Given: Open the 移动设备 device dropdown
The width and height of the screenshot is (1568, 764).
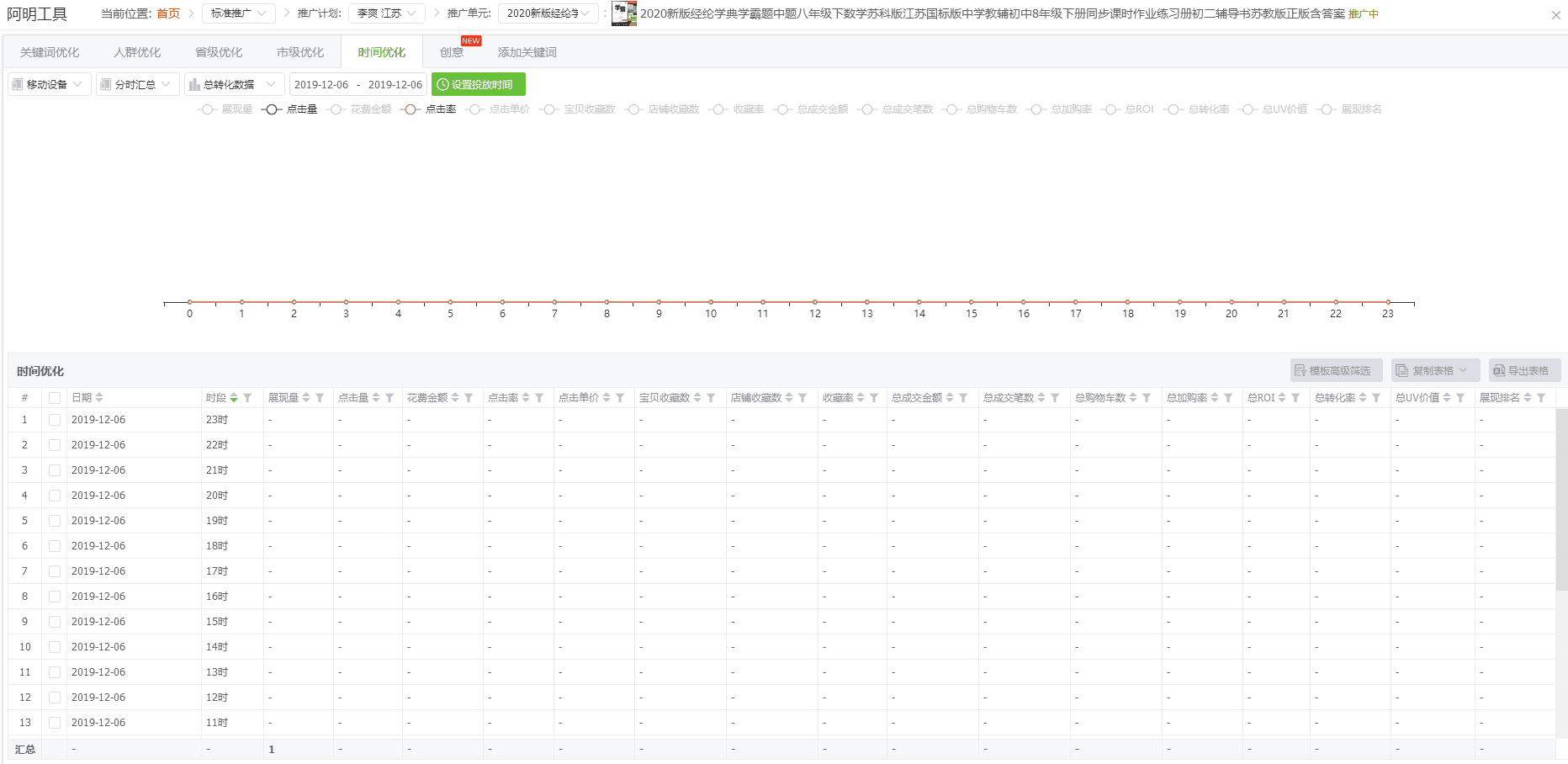Looking at the screenshot, I should (x=50, y=84).
